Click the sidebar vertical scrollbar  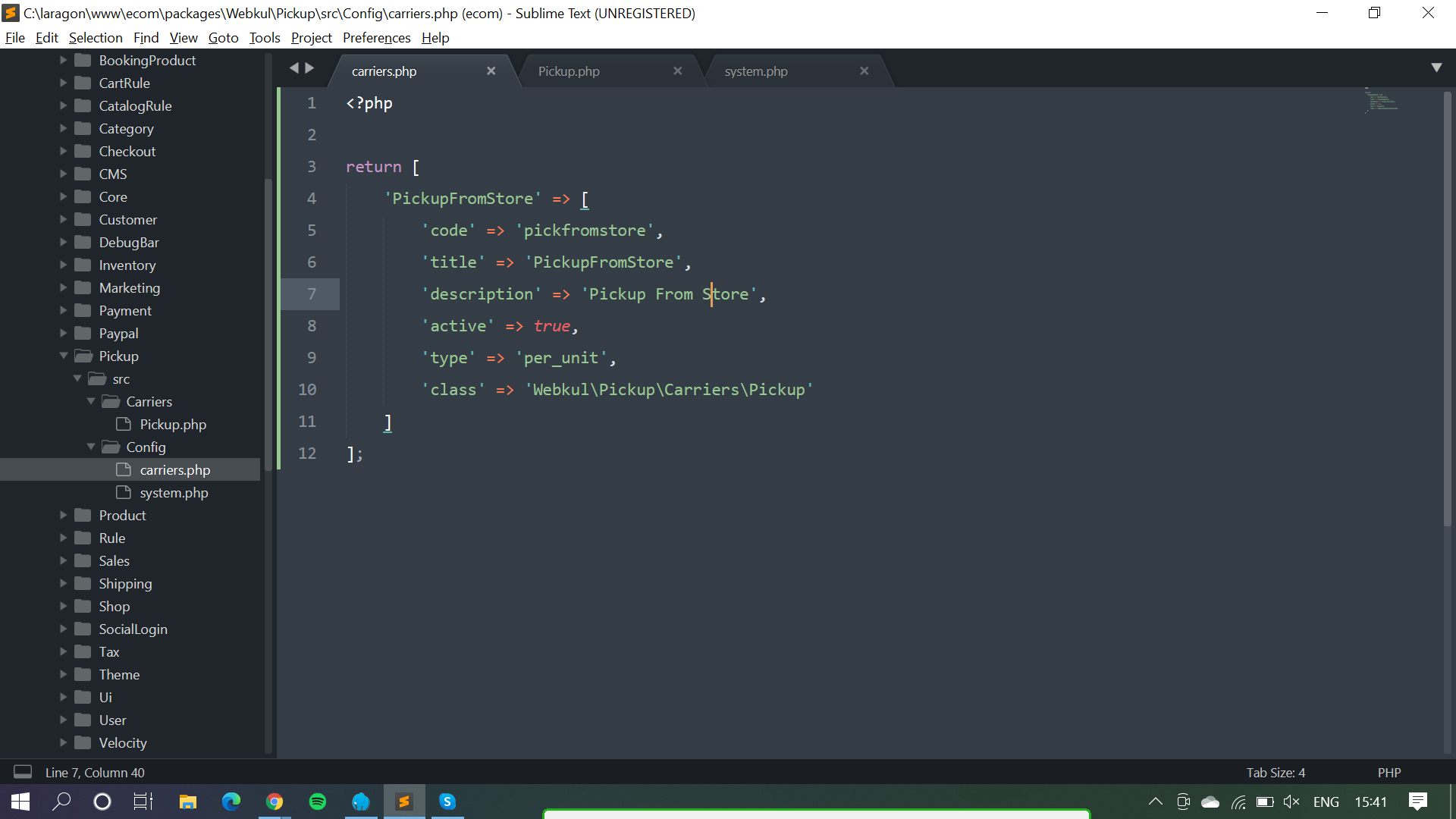tap(268, 326)
